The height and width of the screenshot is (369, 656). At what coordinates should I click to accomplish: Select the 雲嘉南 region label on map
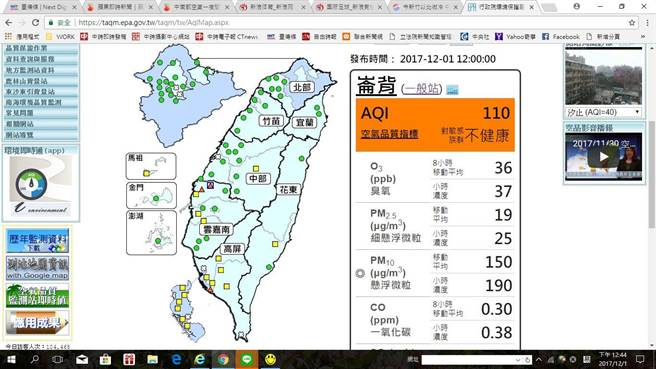[216, 229]
